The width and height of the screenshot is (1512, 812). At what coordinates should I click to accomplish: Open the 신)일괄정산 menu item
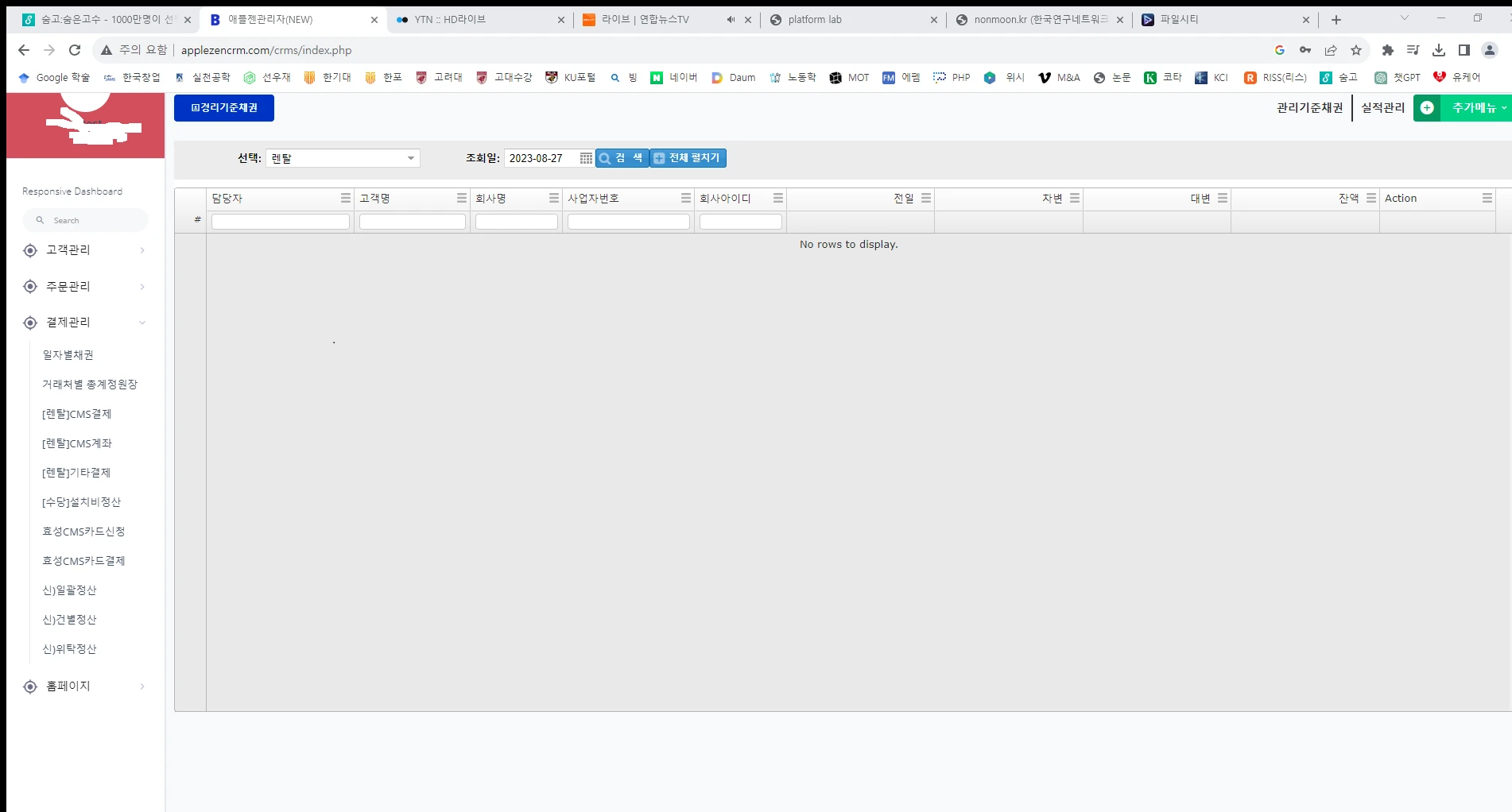[x=69, y=590]
